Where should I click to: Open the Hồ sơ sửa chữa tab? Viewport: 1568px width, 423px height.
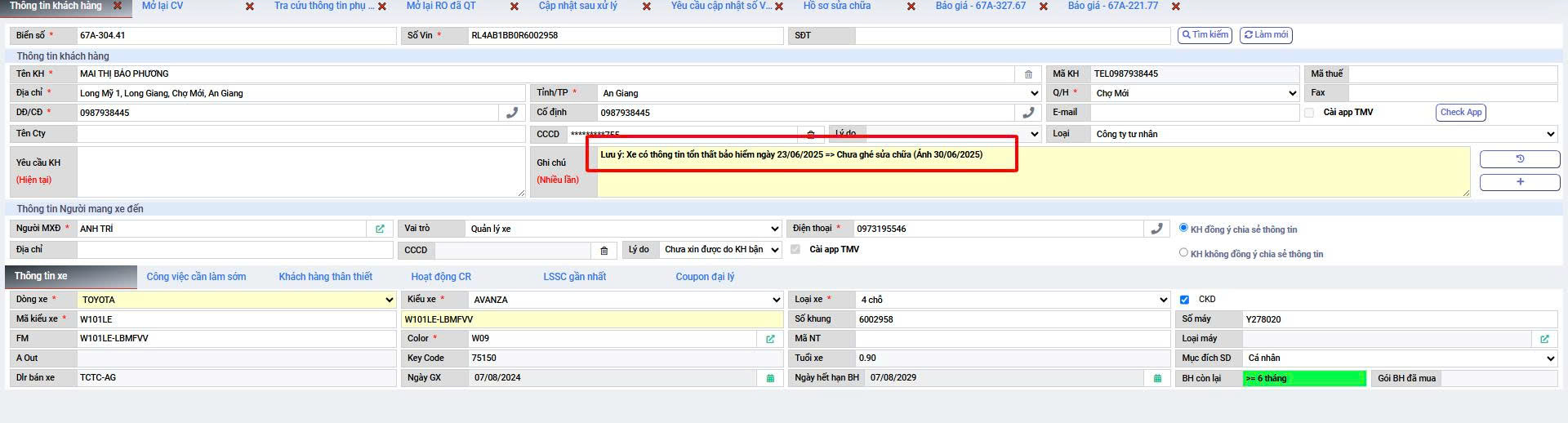(836, 6)
